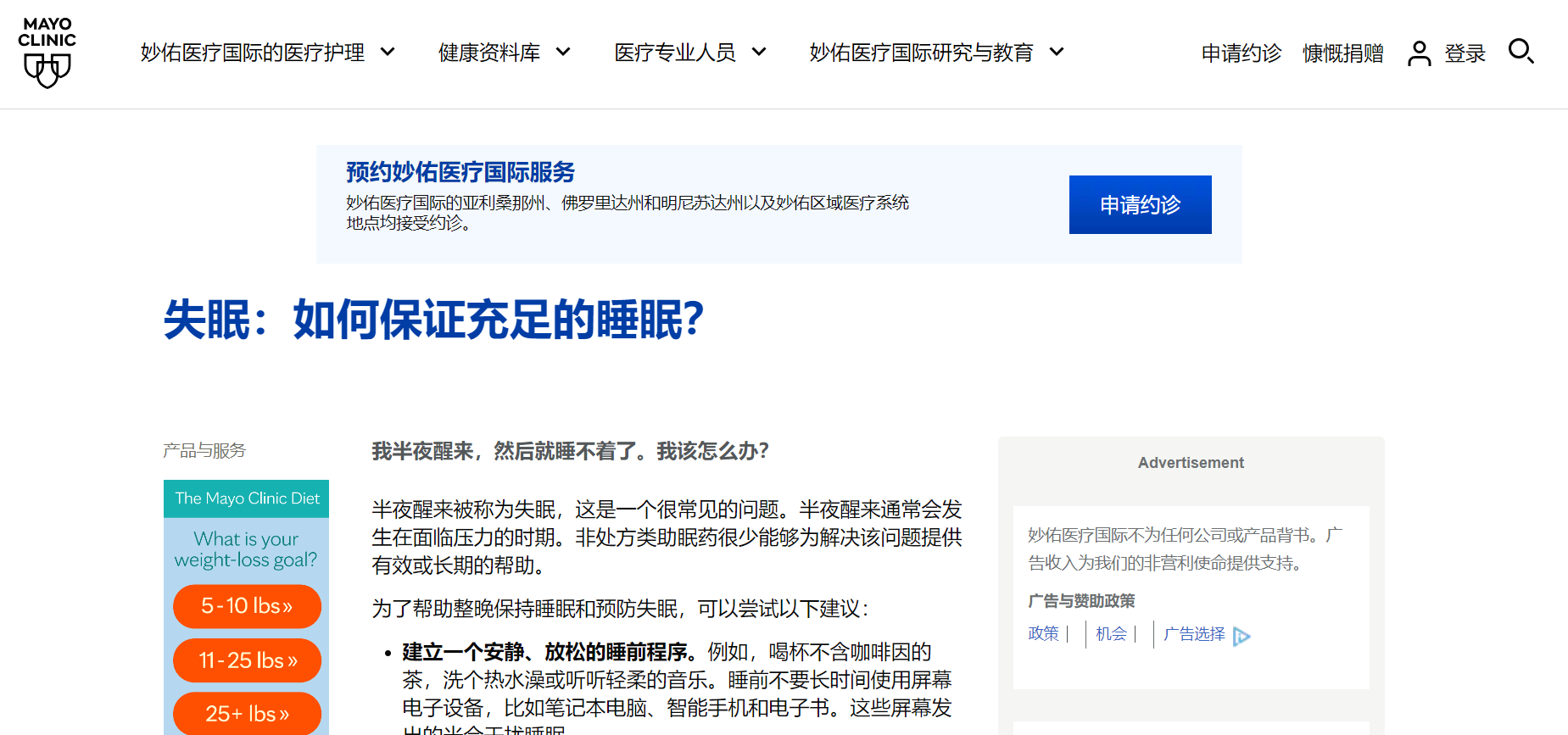Click 预约妙佑医疗国际服务 heading
The height and width of the screenshot is (735, 1568).
tap(460, 172)
